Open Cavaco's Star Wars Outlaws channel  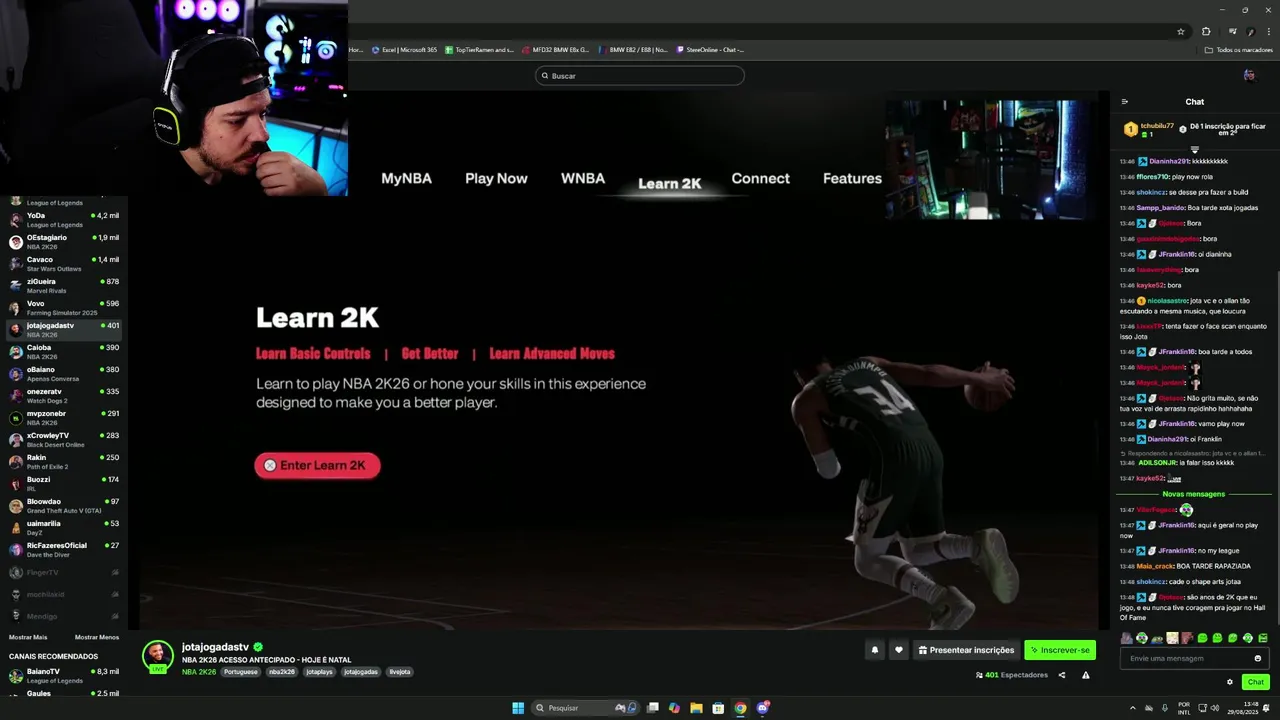click(x=62, y=263)
